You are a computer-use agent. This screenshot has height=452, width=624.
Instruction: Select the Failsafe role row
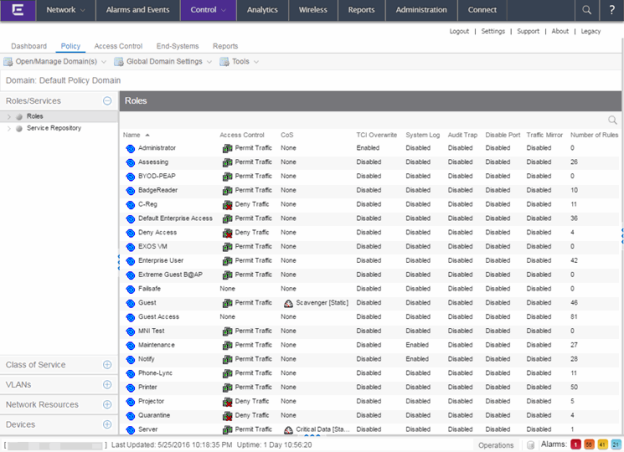pos(370,289)
